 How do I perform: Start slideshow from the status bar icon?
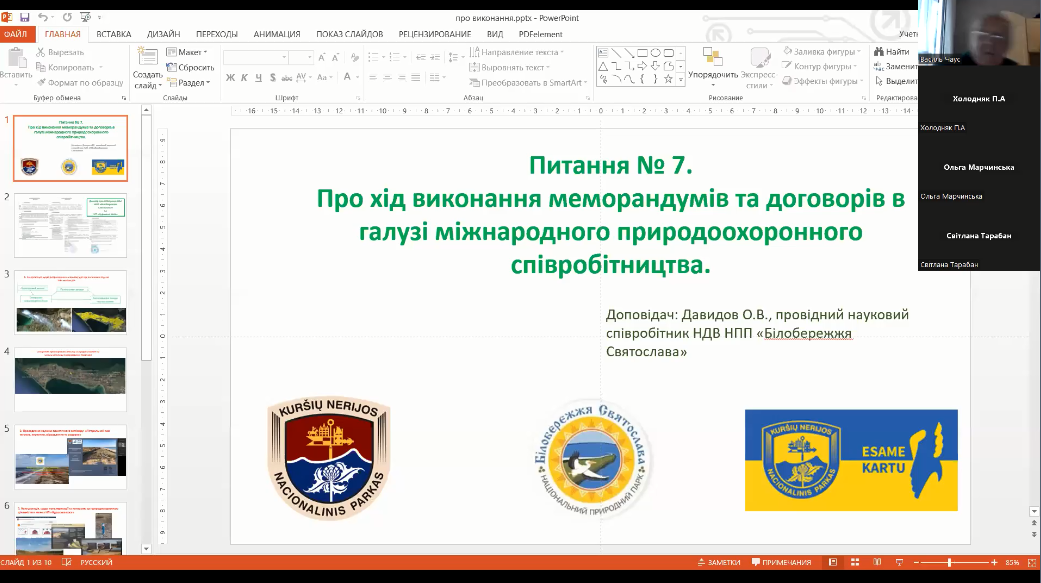point(900,562)
